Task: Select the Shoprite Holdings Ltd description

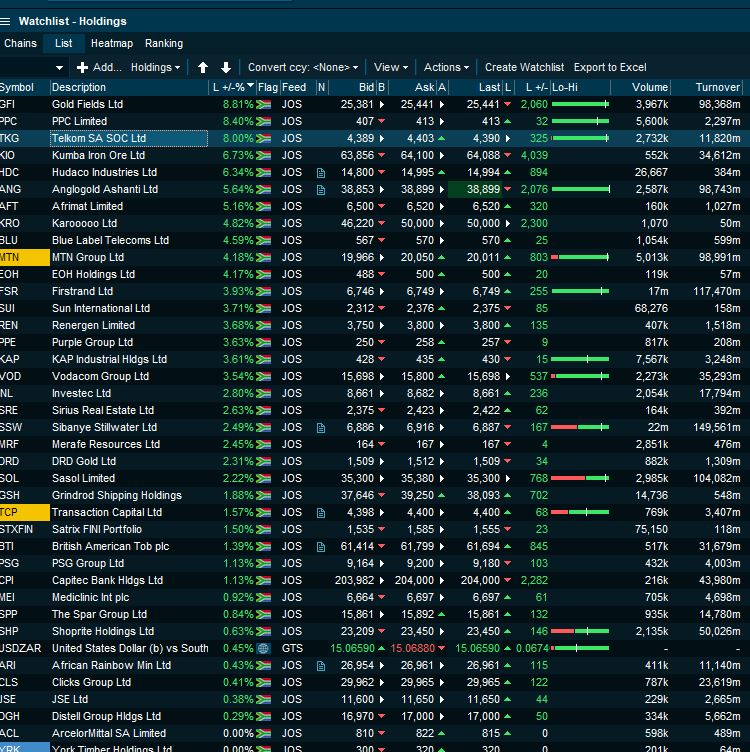Action: click(103, 632)
